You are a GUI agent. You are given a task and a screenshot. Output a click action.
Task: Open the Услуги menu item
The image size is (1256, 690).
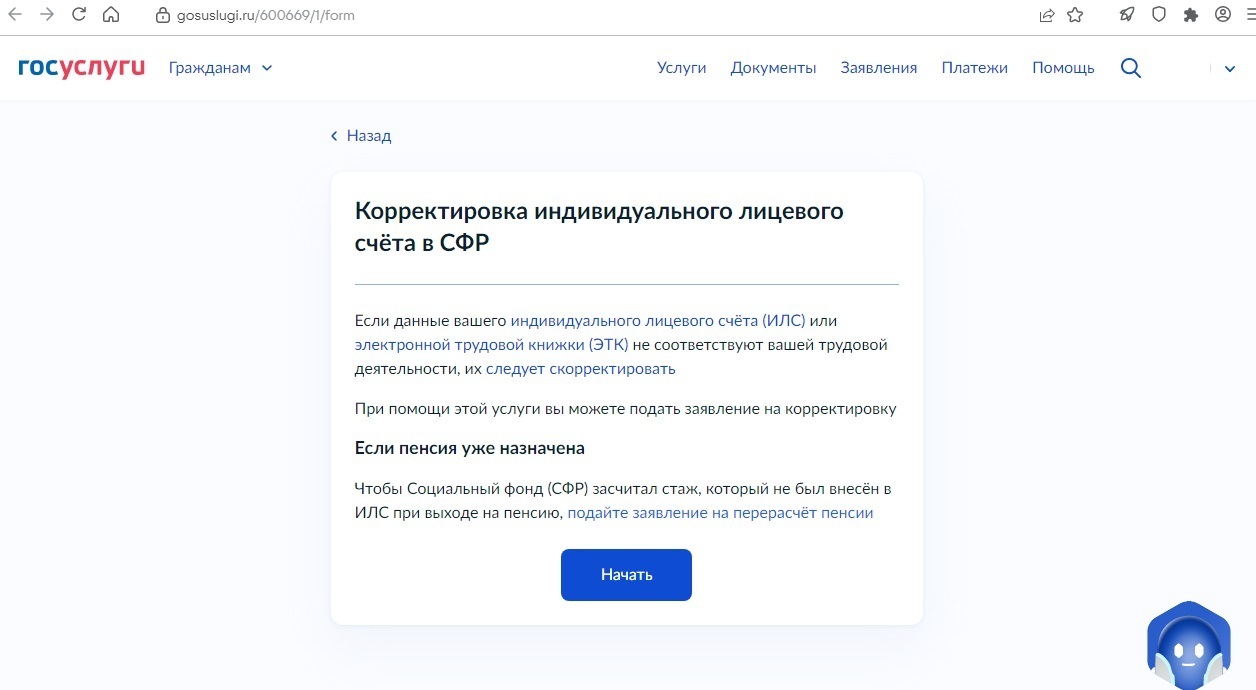point(681,68)
